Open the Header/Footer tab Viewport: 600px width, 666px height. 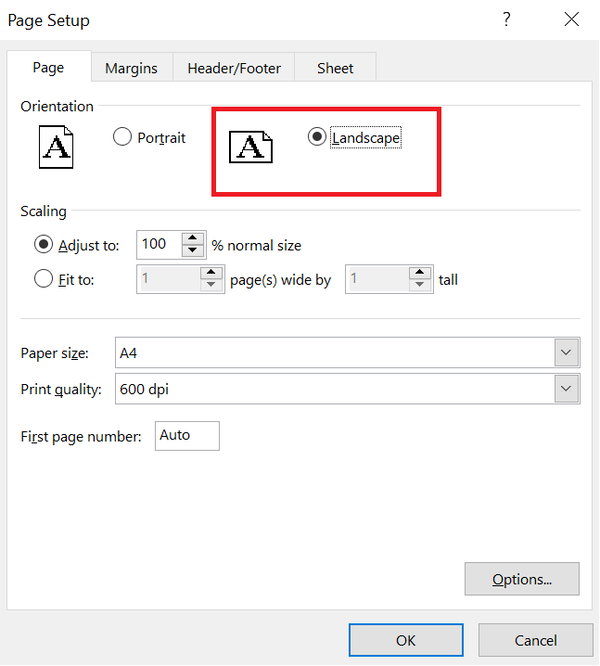pyautogui.click(x=234, y=68)
